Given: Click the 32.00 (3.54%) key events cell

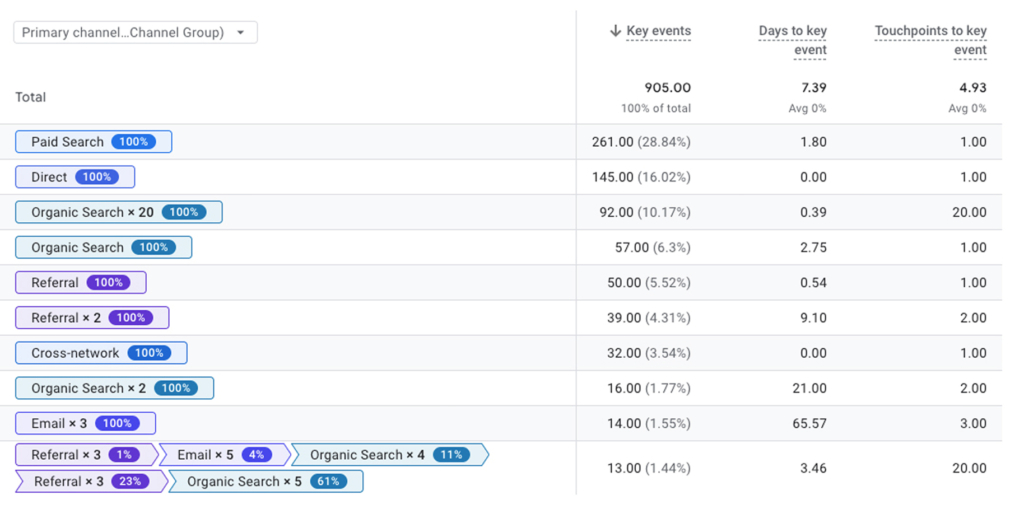Looking at the screenshot, I should (x=649, y=353).
